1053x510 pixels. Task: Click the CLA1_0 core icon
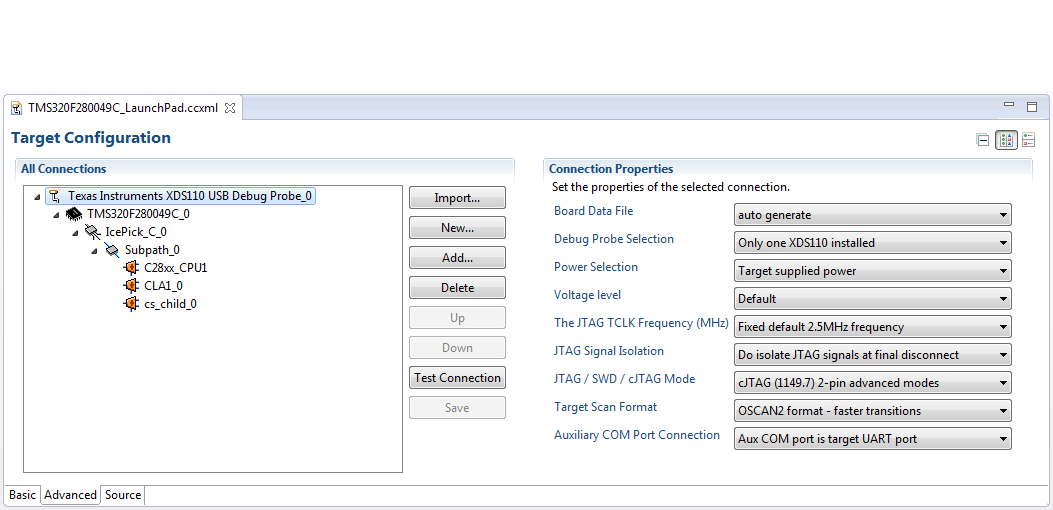[131, 286]
